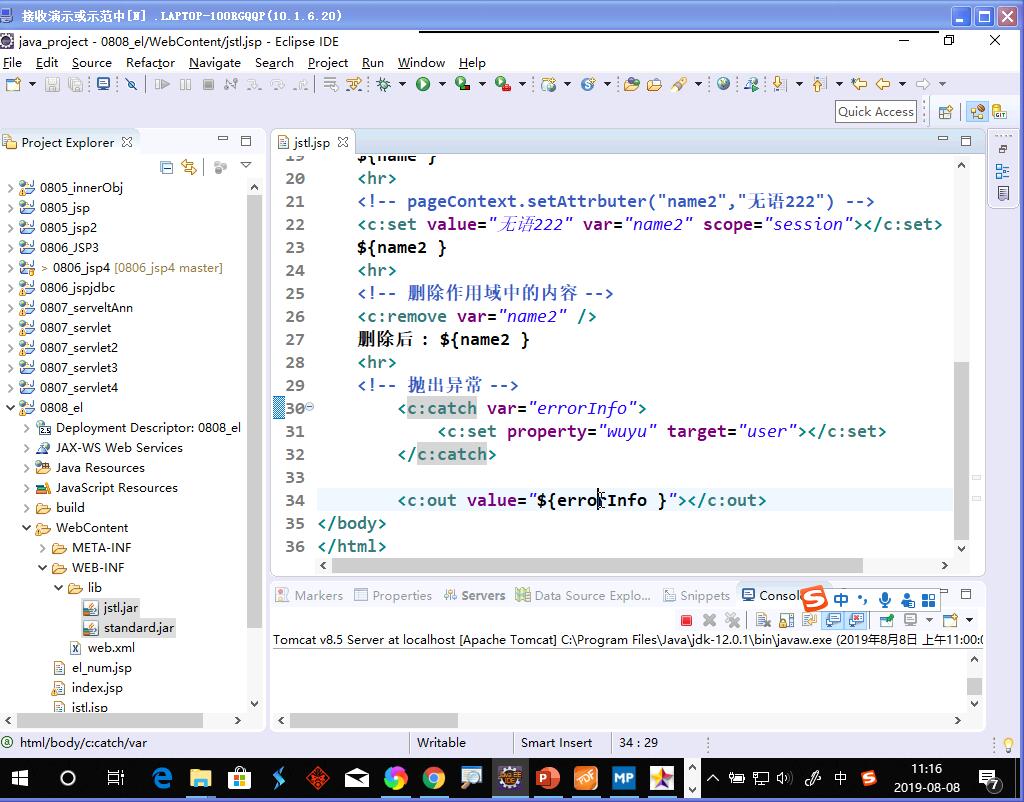The image size is (1024, 802).
Task: Click the Next Annotation down arrow icon
Action: point(778,84)
